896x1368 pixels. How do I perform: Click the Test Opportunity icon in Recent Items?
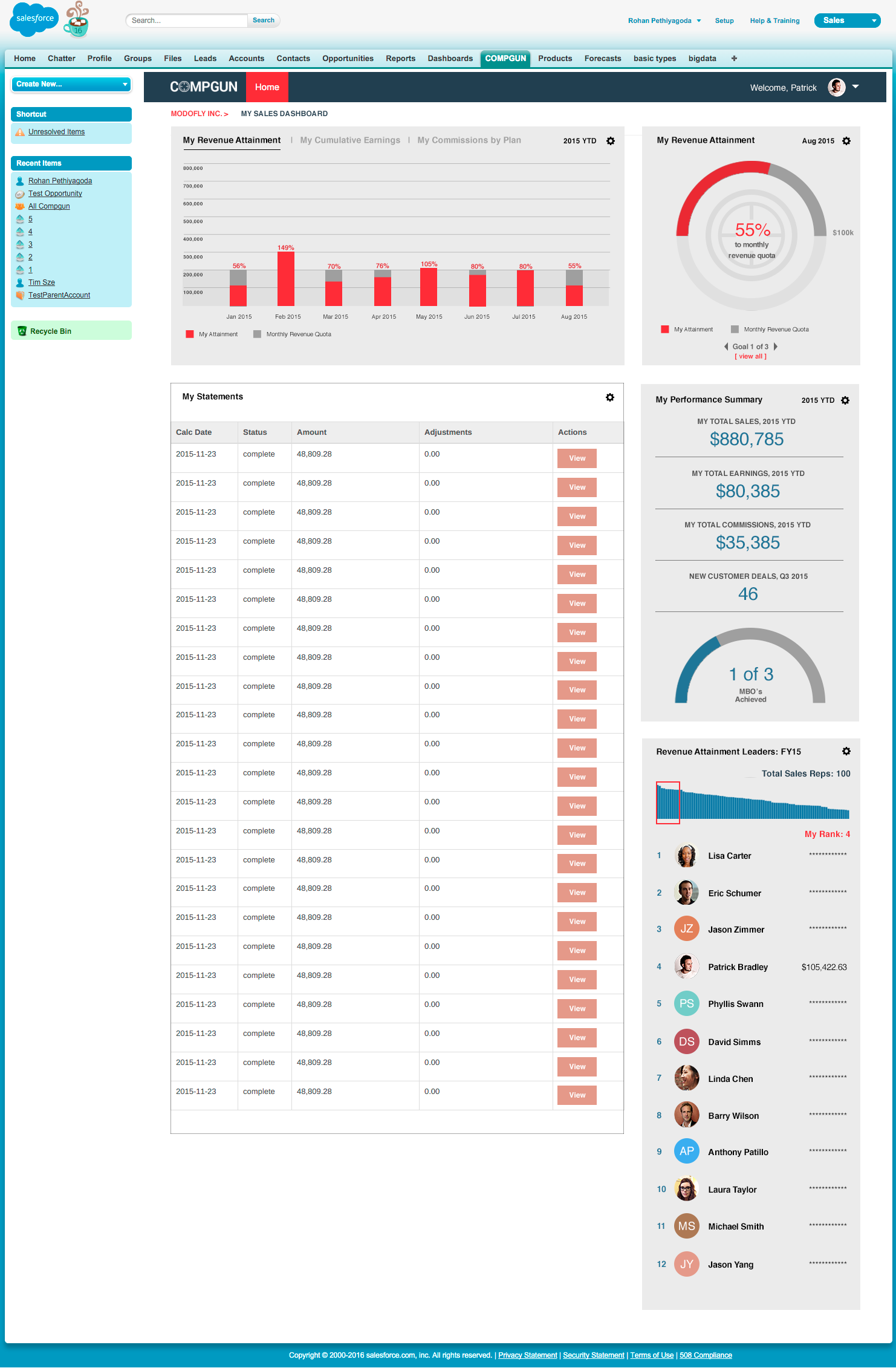[20, 194]
